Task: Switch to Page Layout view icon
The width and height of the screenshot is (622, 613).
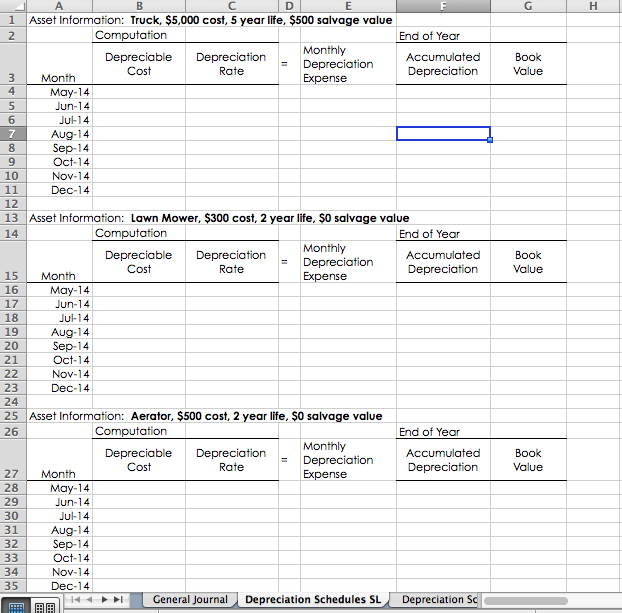Action: tap(43, 606)
